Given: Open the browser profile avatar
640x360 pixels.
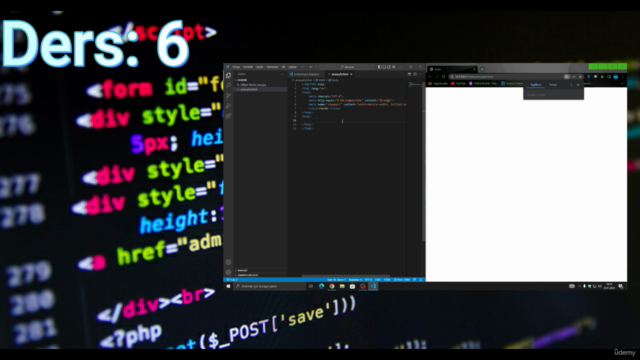Looking at the screenshot, I should tap(616, 77).
